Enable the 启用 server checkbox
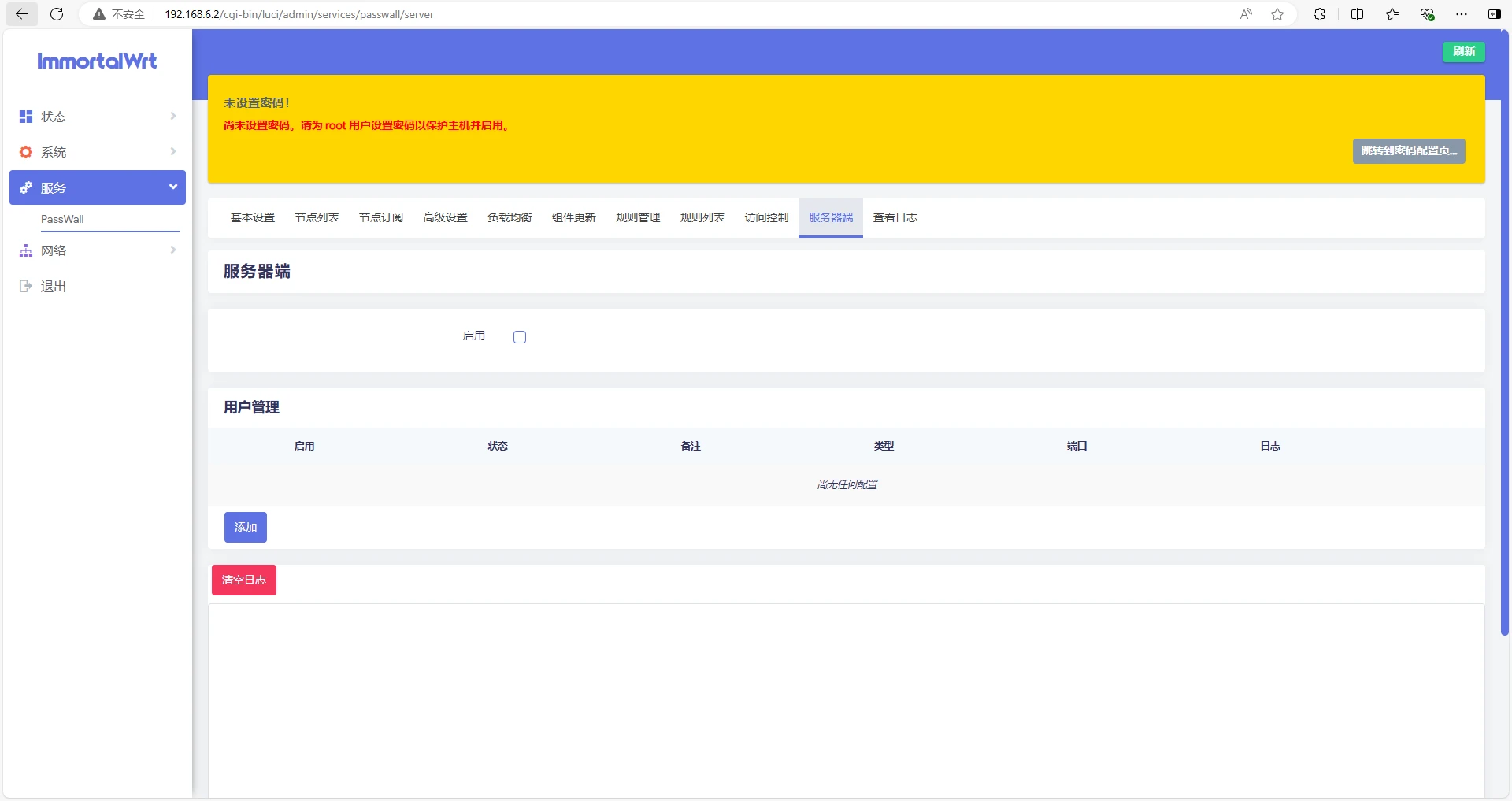The height and width of the screenshot is (801, 1512). tap(520, 337)
